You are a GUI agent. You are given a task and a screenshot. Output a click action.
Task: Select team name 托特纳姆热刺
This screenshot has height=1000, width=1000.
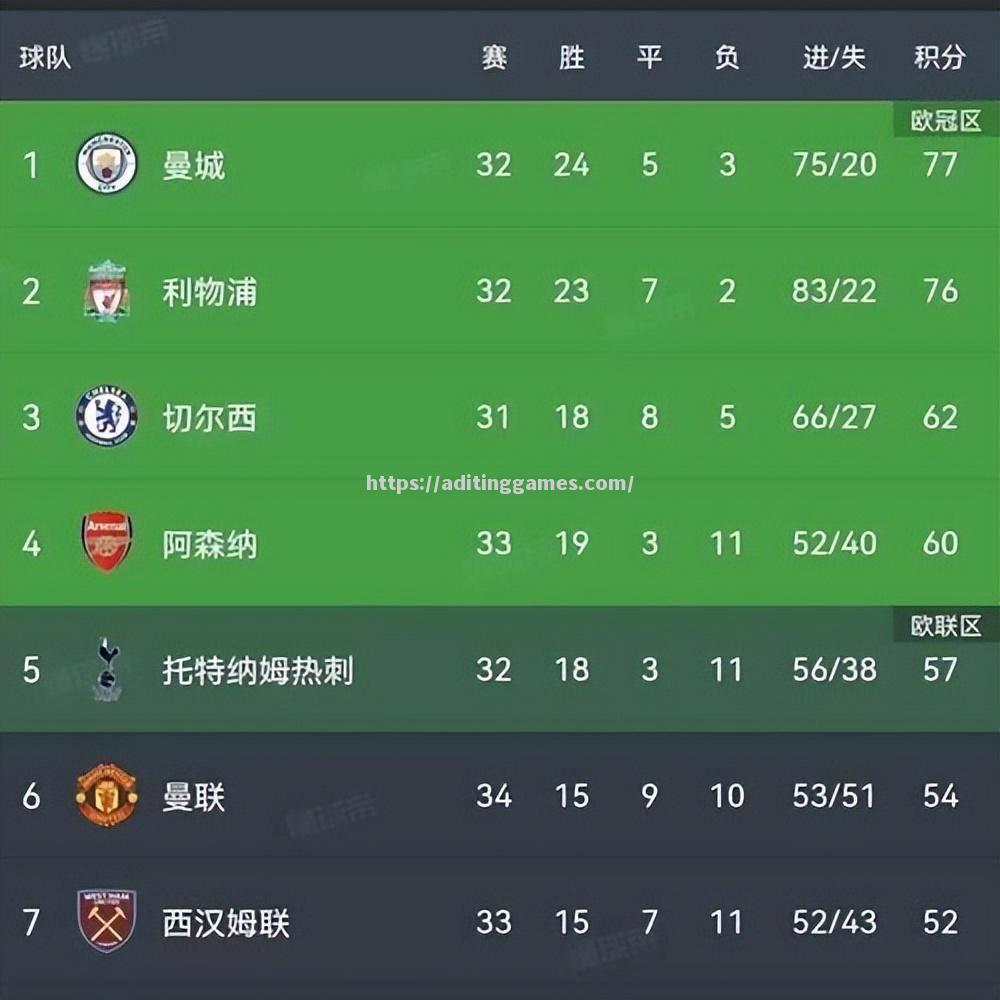click(x=258, y=670)
